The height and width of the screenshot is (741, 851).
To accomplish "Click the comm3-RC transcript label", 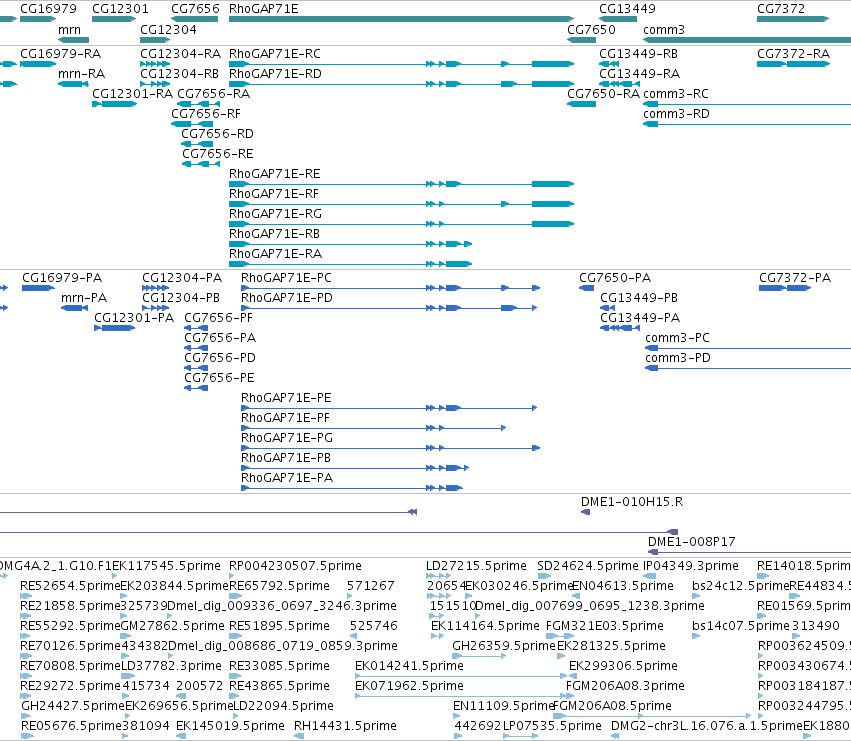I will [676, 94].
